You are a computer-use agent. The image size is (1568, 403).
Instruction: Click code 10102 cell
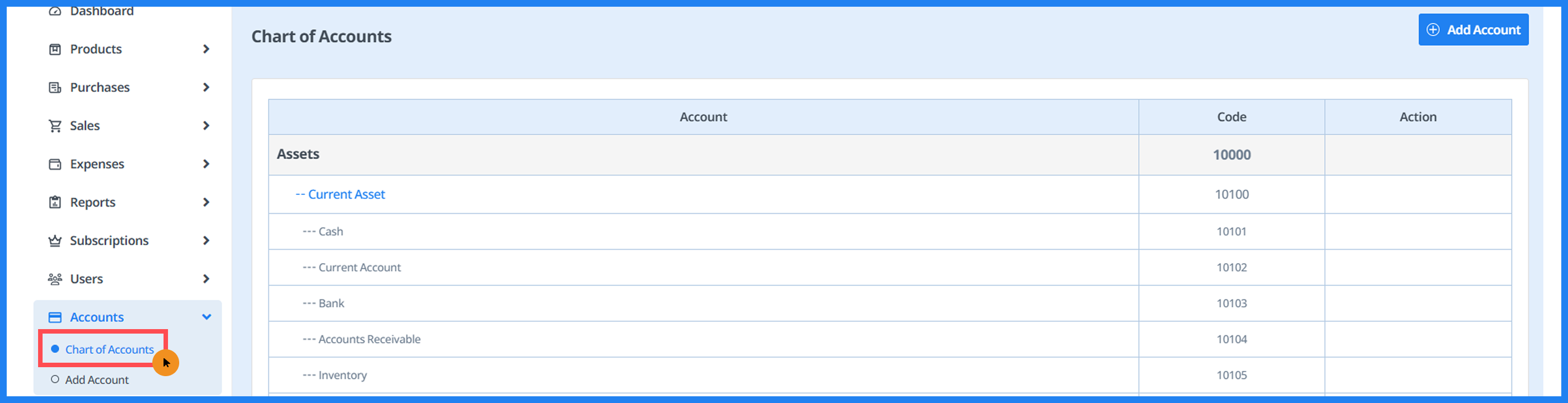click(1231, 267)
